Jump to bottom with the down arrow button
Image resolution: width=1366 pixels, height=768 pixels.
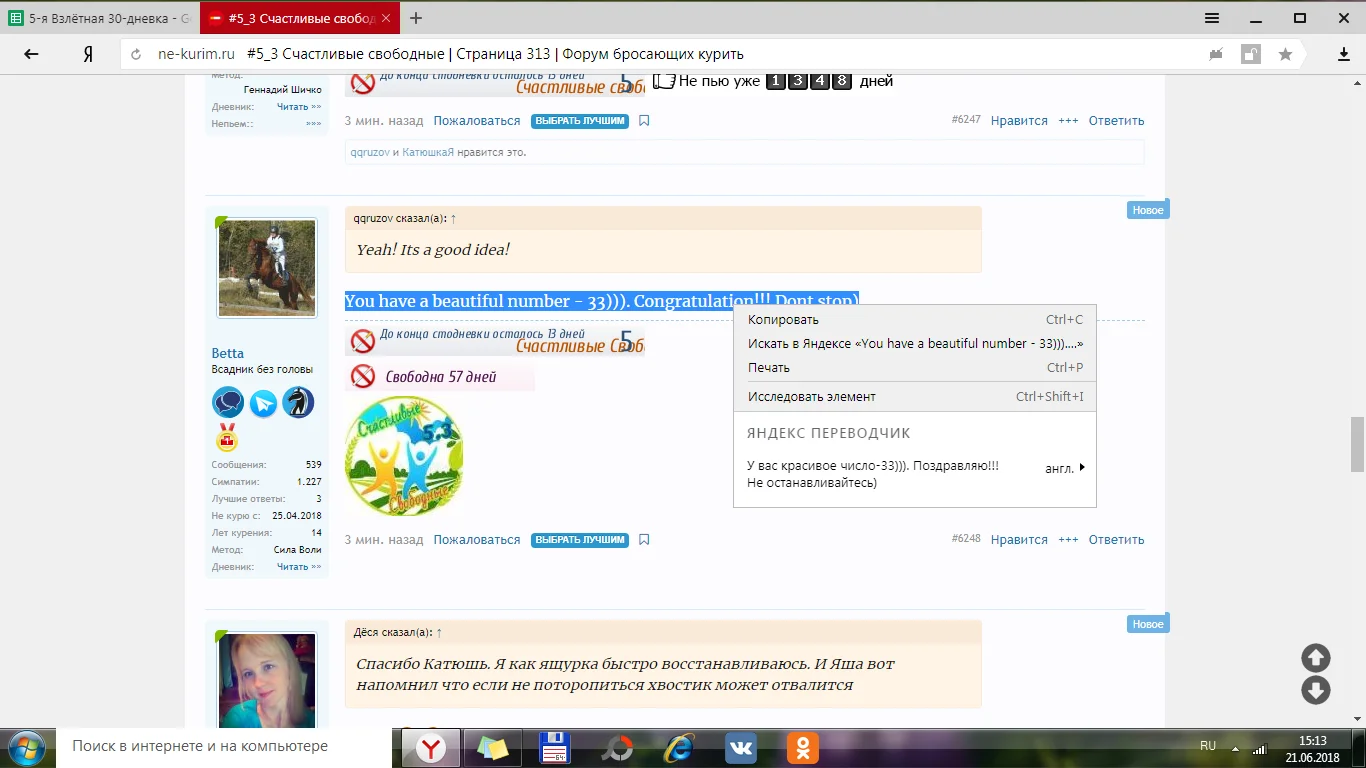click(1315, 690)
